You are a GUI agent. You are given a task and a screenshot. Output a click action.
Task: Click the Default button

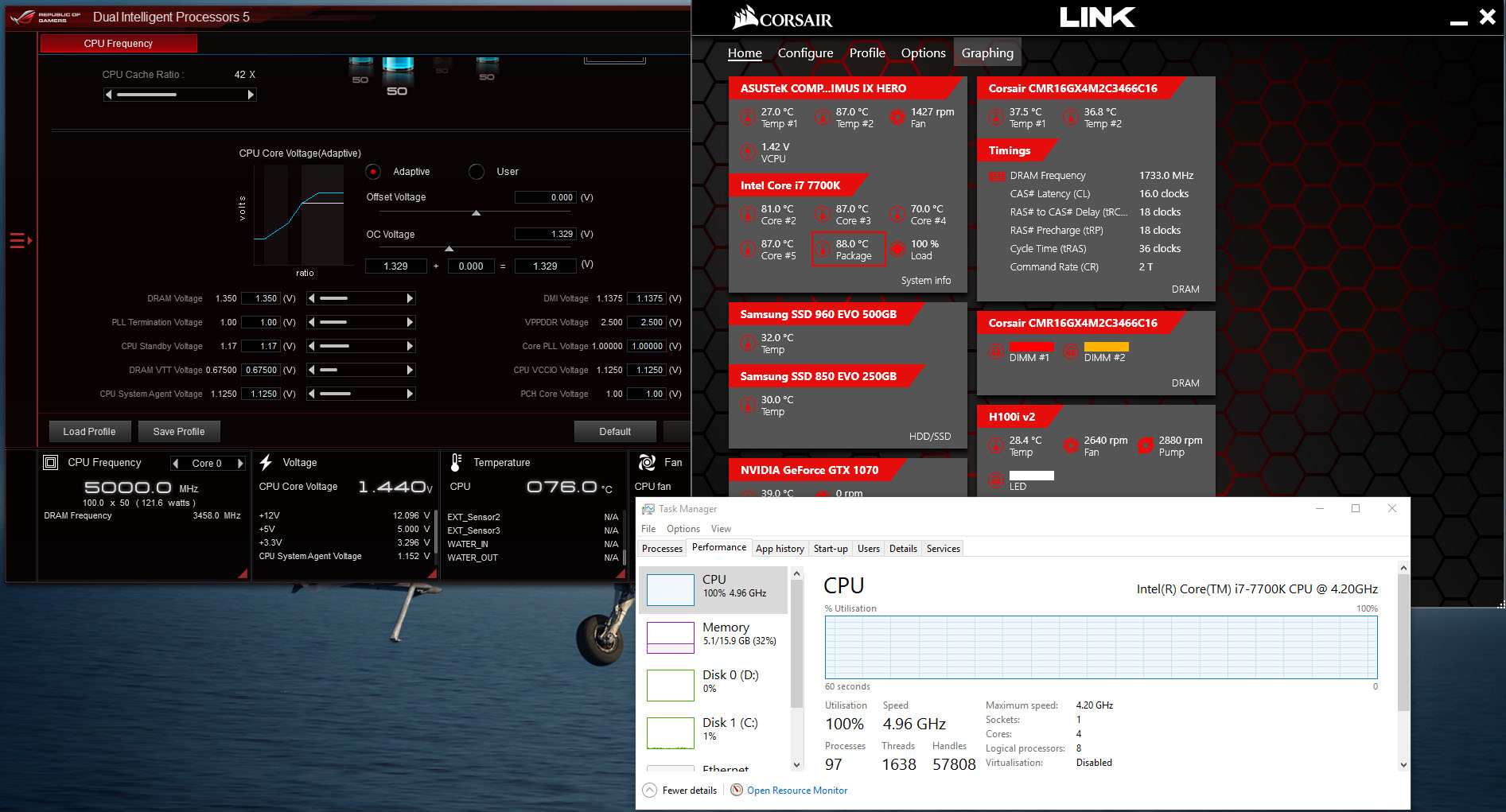615,431
